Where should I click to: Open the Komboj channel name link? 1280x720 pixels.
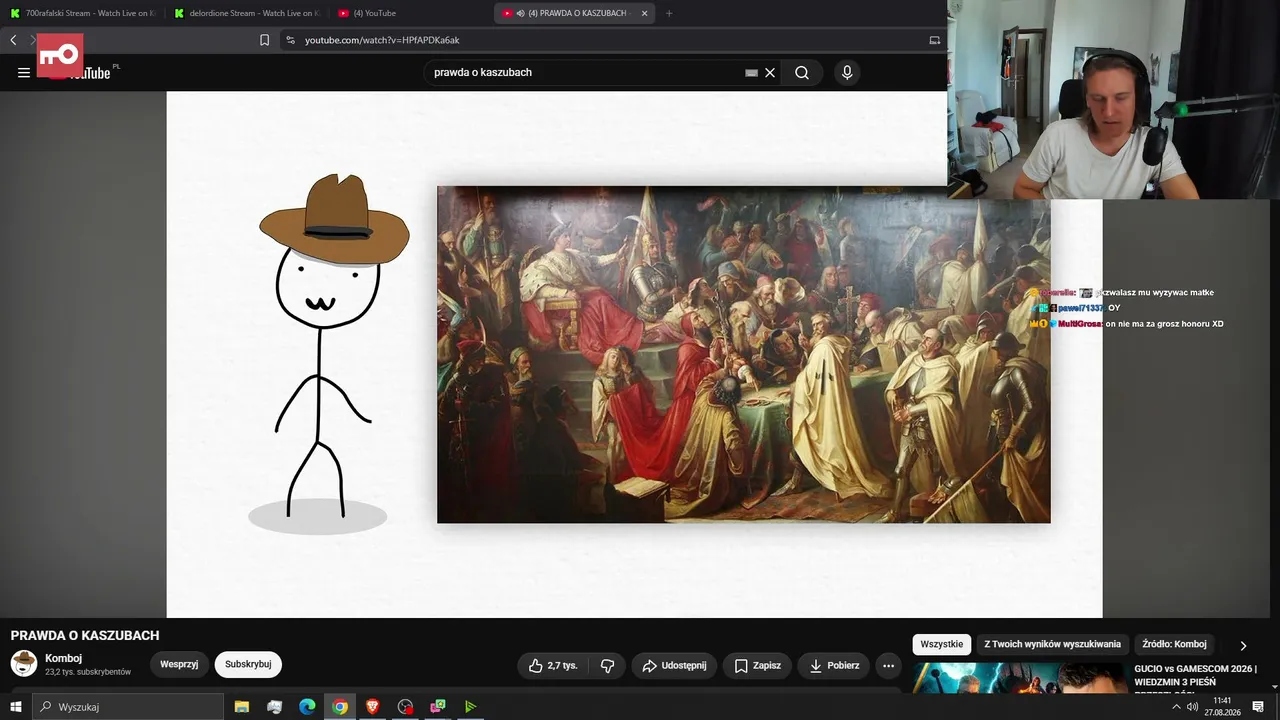pos(63,658)
